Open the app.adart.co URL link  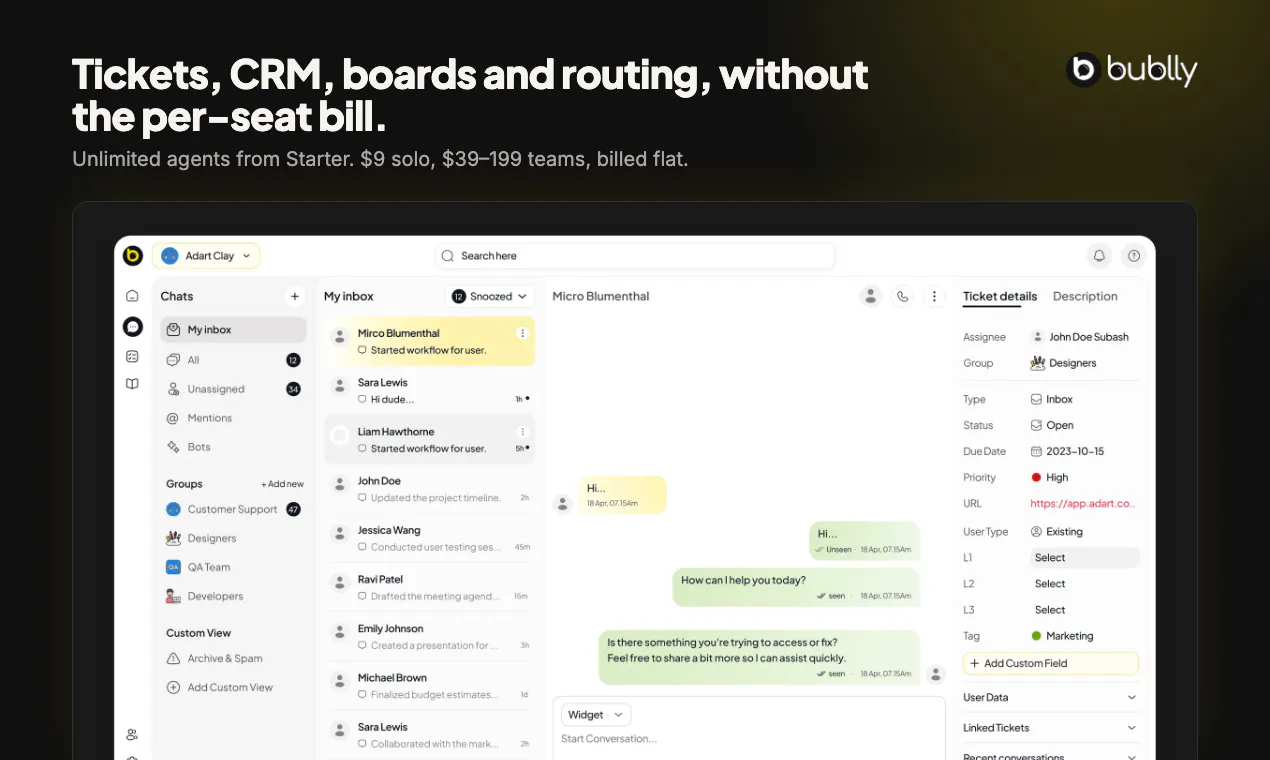(1084, 504)
